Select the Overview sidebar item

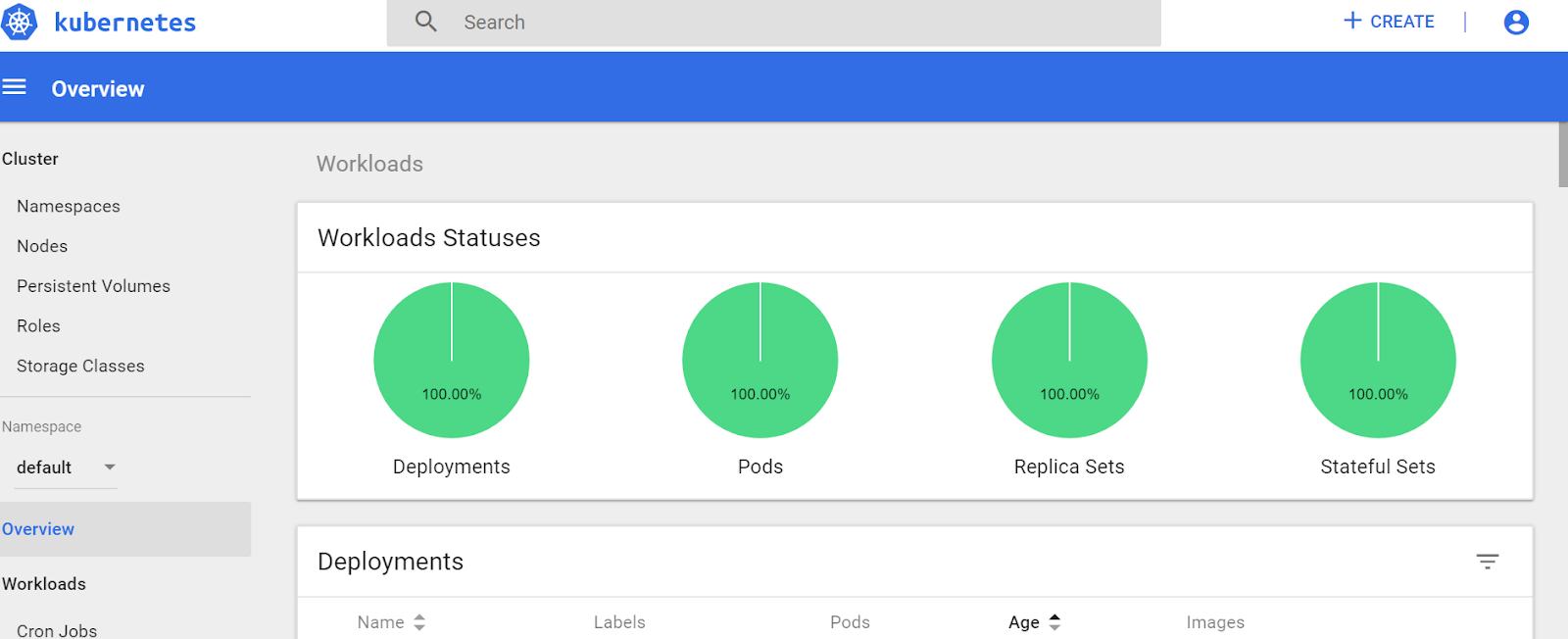pos(125,529)
